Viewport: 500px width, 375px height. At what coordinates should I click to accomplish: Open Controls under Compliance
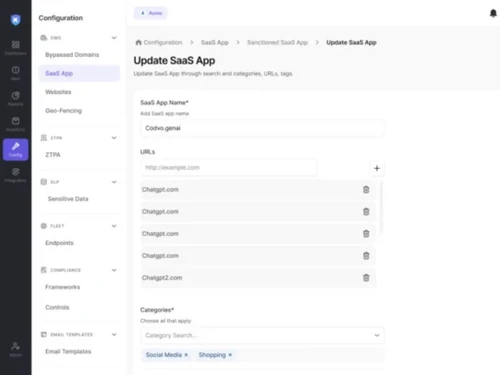click(57, 307)
